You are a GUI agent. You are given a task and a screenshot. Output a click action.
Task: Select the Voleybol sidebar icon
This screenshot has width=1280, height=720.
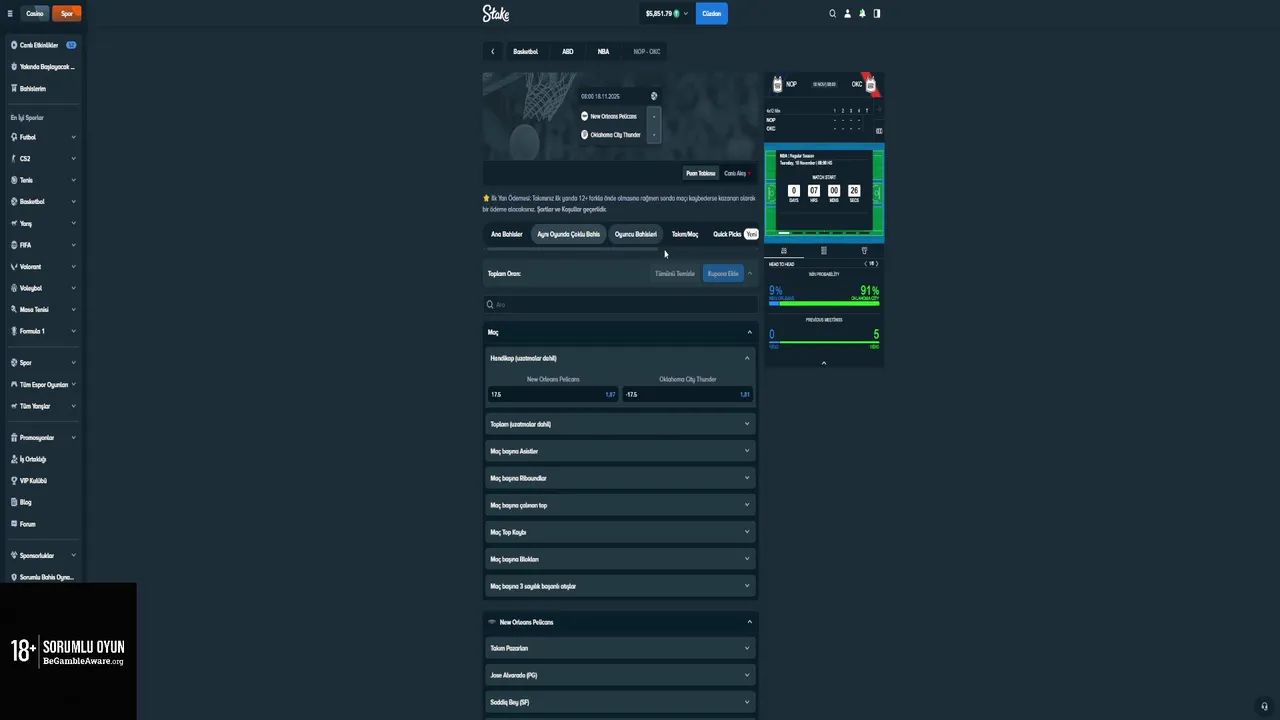[14, 288]
